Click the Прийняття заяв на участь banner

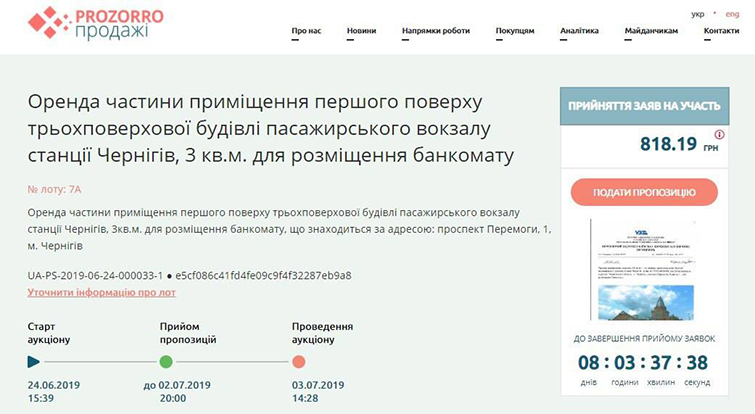[644, 106]
